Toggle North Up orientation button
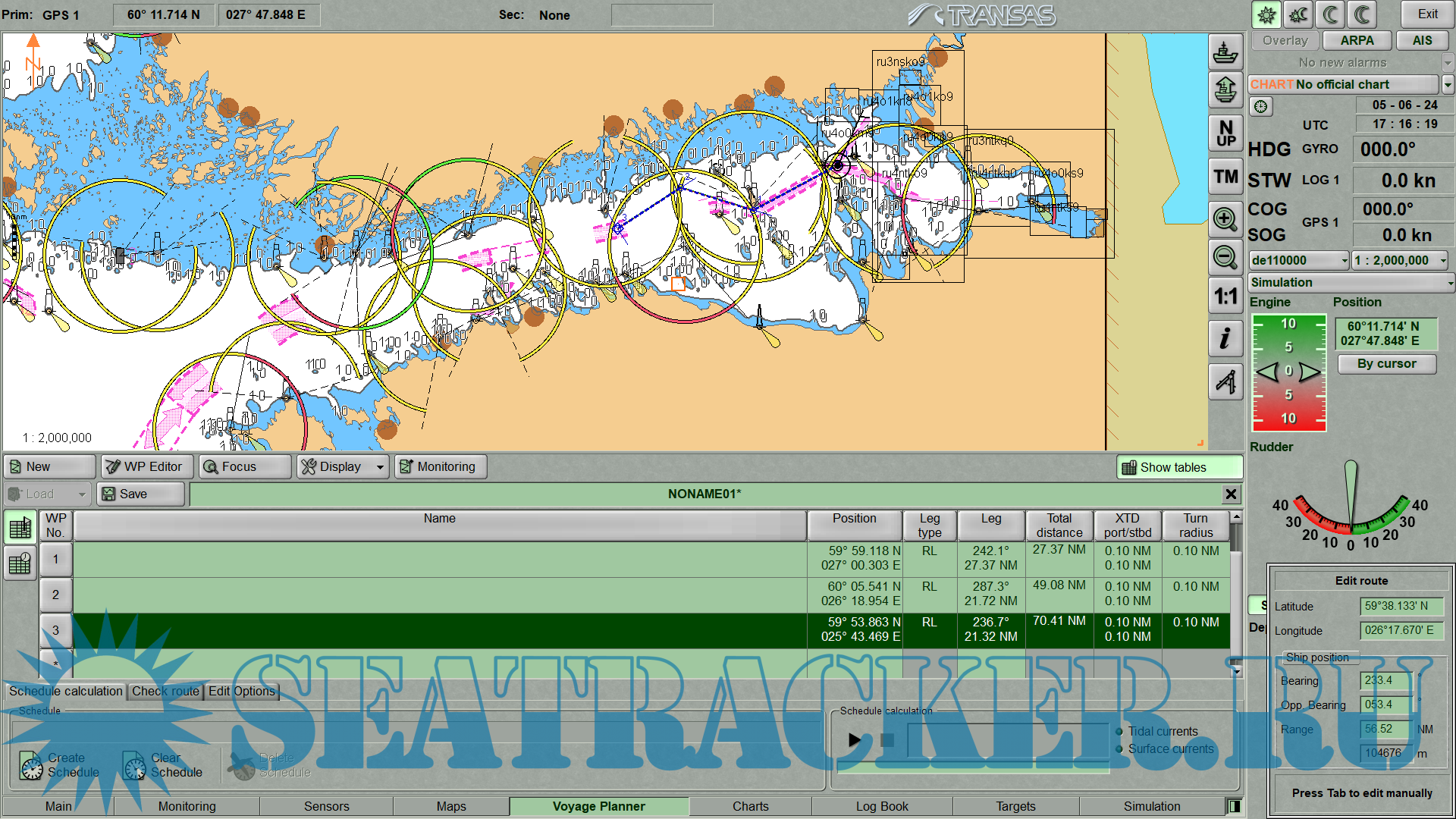This screenshot has height=819, width=1456. pyautogui.click(x=1225, y=133)
